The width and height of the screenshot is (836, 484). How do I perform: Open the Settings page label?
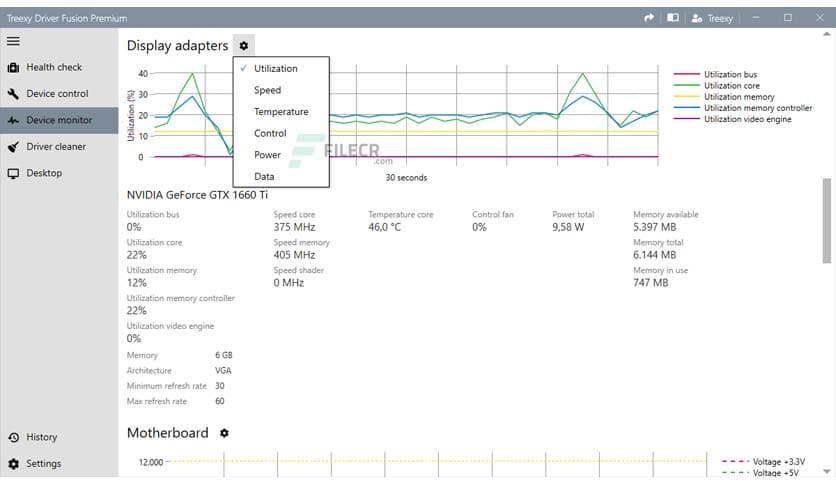click(44, 464)
